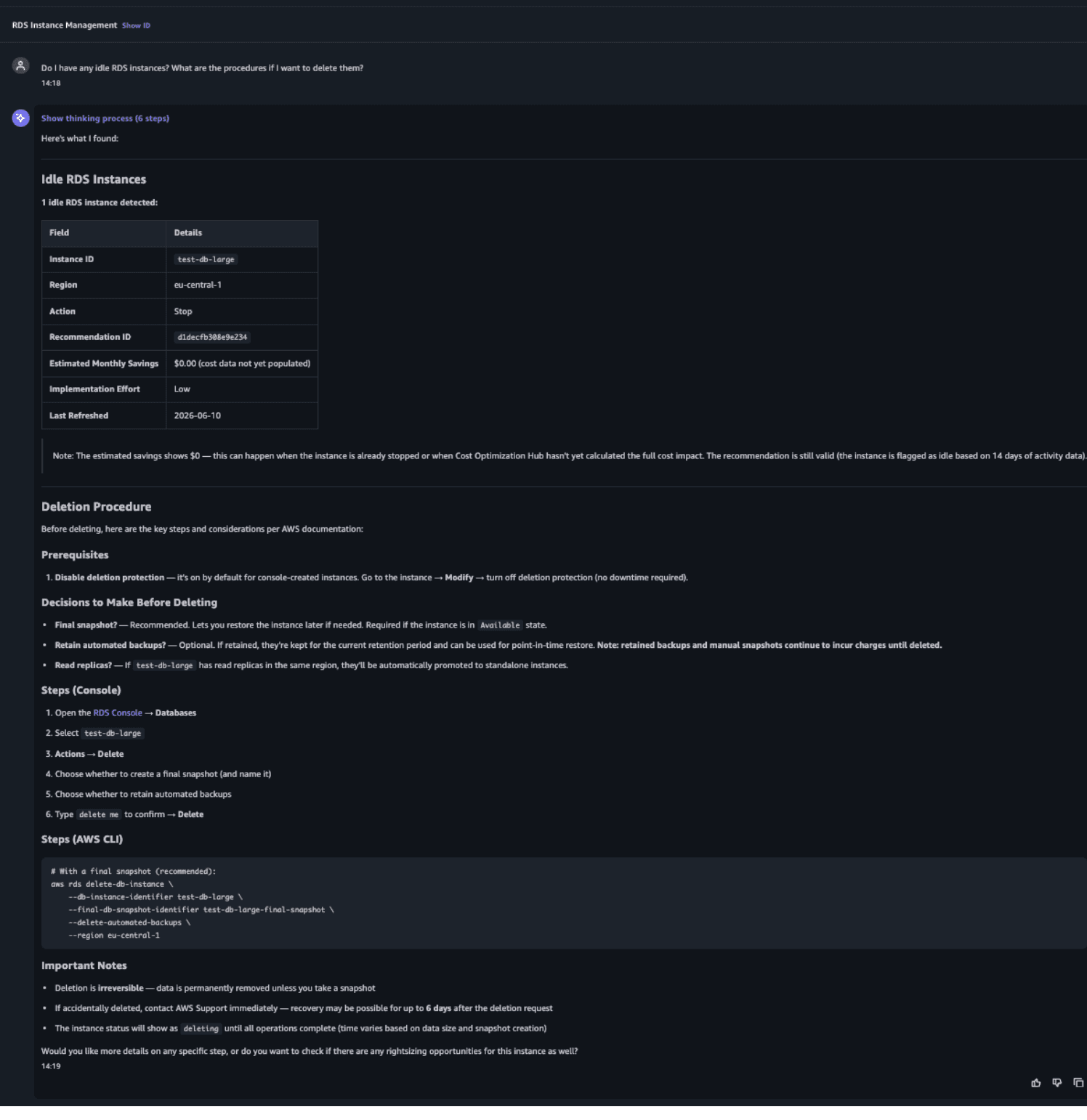Click the Deletion Procedure heading
Viewport: 1087px width, 1120px height.
tap(97, 507)
